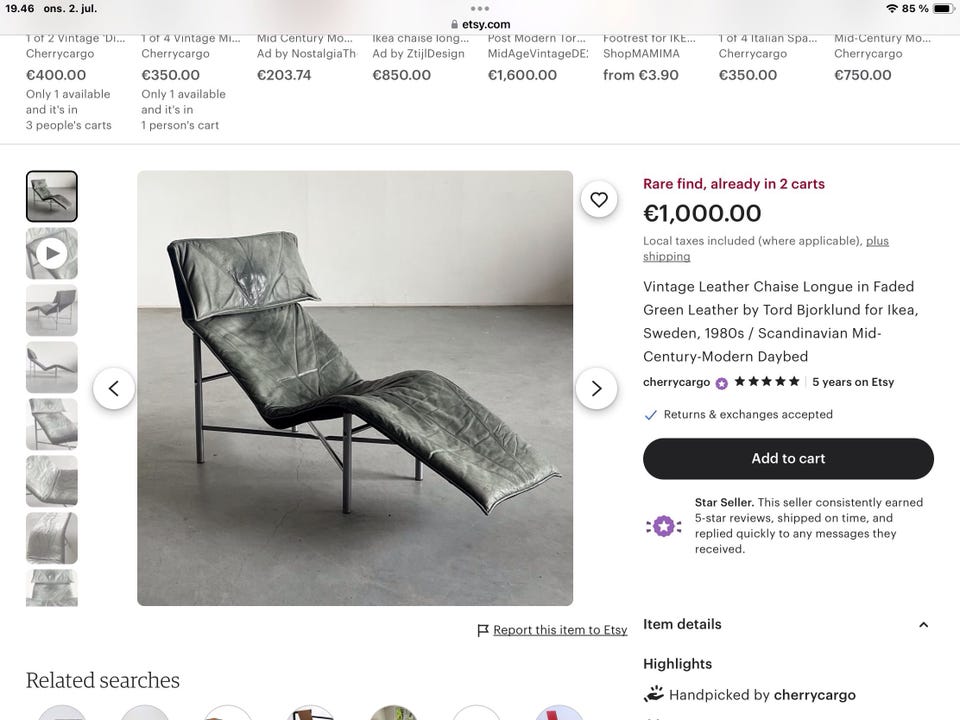
Task: Tap the etsy.com address bar
Action: click(480, 24)
